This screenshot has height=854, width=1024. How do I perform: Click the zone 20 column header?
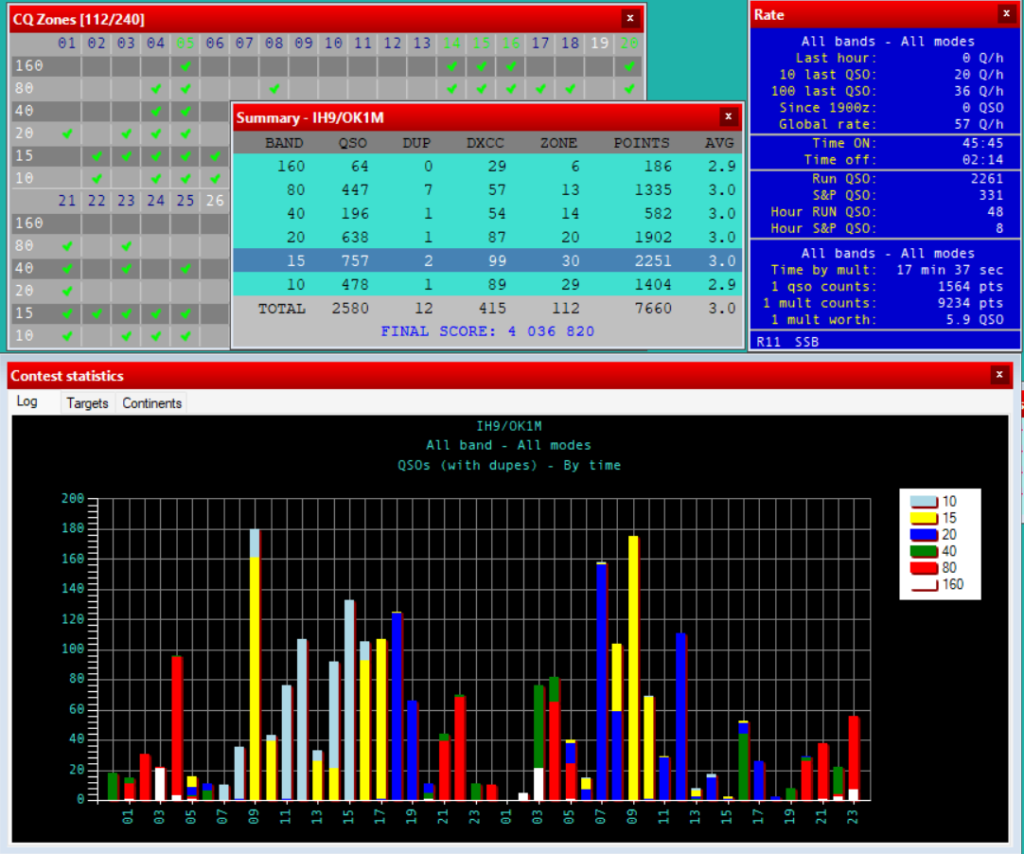630,43
